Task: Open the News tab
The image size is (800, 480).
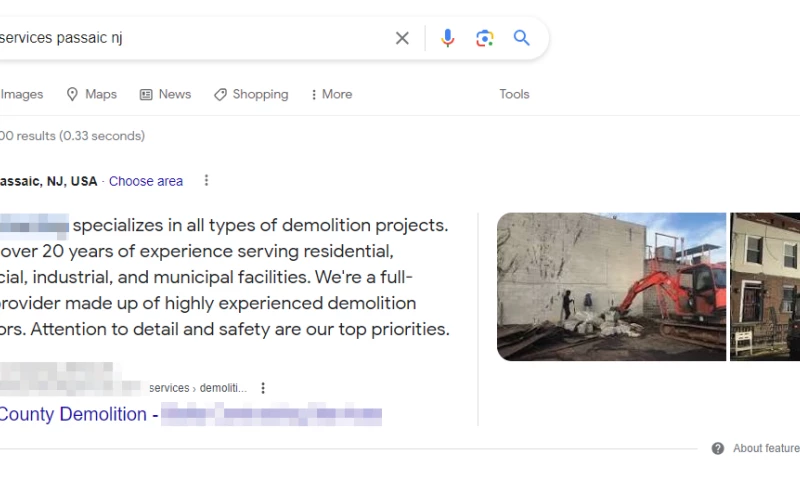Action: (165, 94)
